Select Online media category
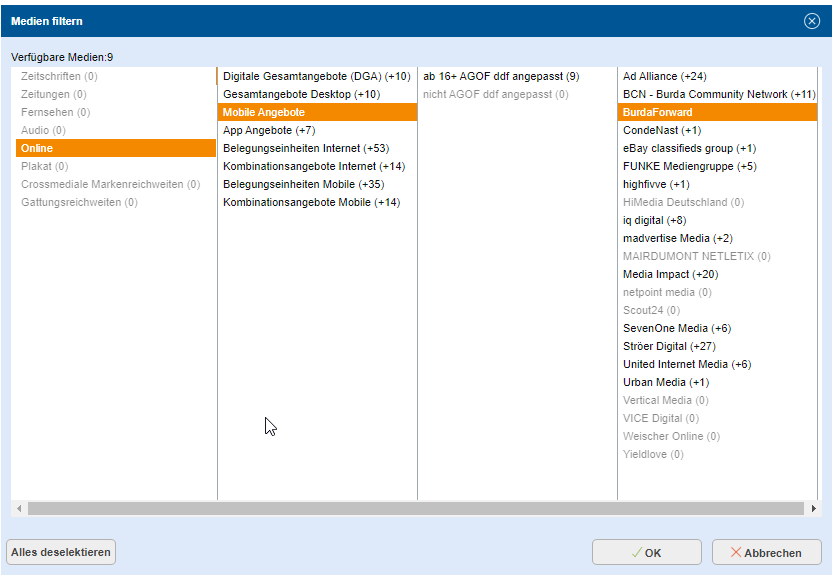 (38, 148)
